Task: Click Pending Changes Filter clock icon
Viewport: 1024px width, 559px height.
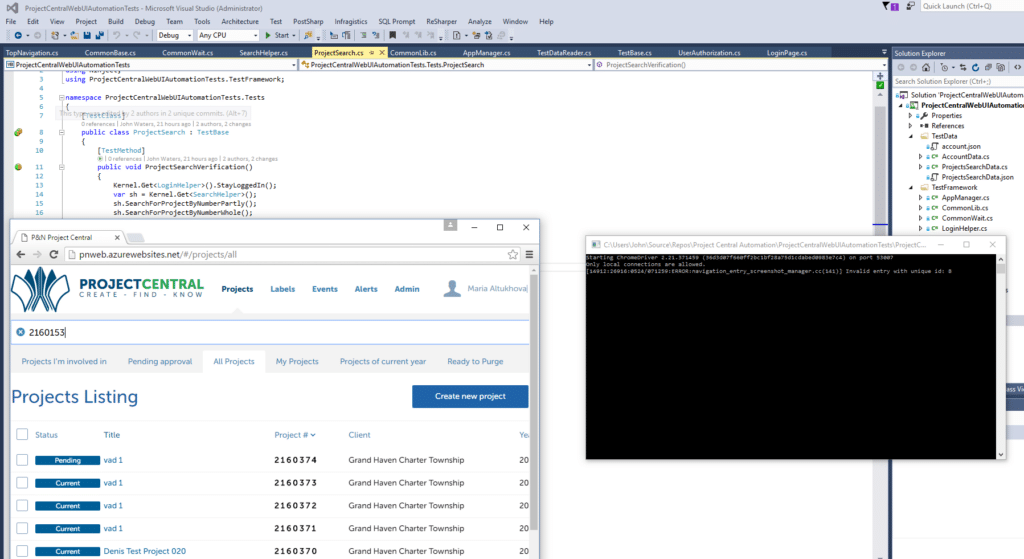Action: tap(945, 67)
